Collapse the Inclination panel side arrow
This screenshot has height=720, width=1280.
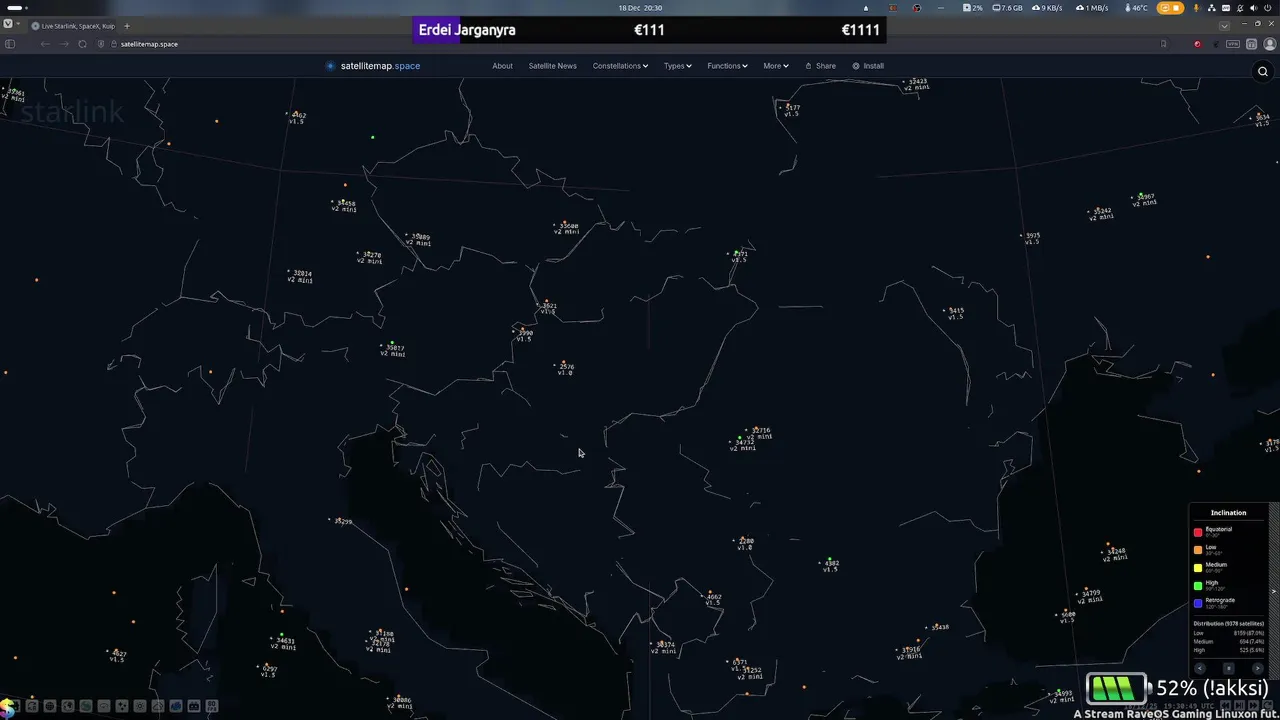[1274, 591]
